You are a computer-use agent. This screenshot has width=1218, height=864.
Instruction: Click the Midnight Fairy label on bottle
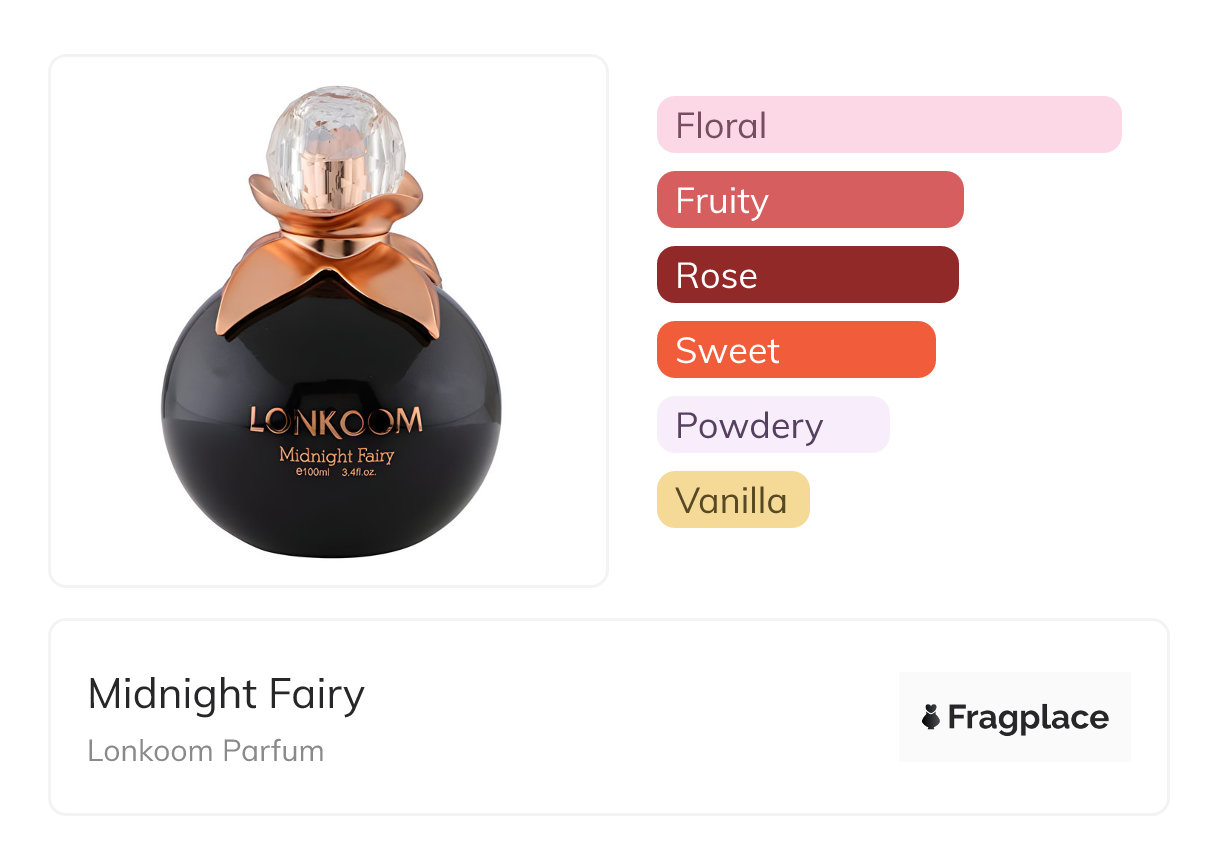pos(336,456)
